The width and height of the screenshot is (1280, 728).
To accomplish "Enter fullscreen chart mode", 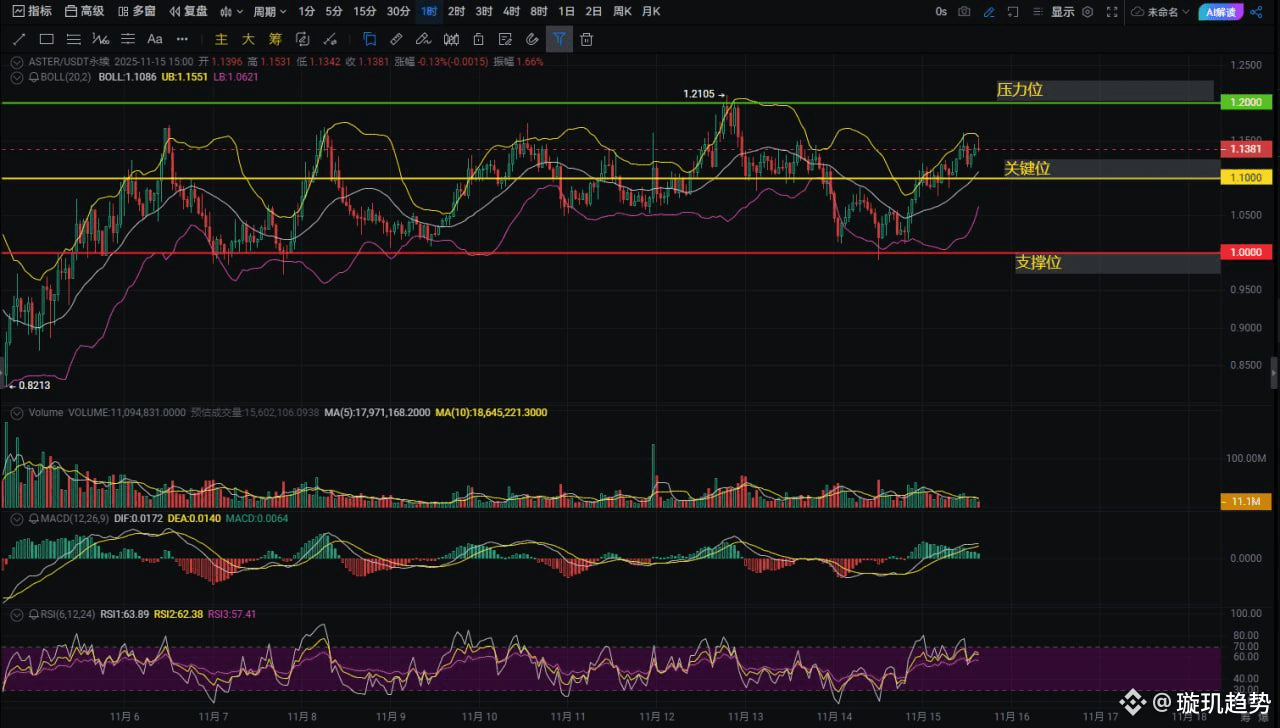I will (1112, 12).
